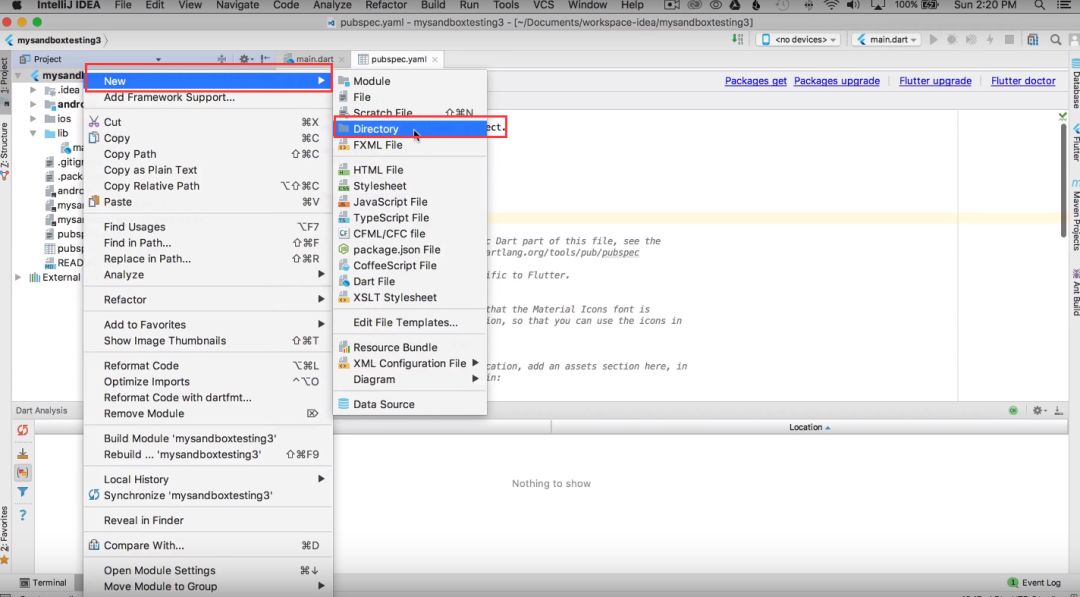Click Synchronize 'mysandboxtesting3'
This screenshot has width=1080, height=597.
point(208,496)
